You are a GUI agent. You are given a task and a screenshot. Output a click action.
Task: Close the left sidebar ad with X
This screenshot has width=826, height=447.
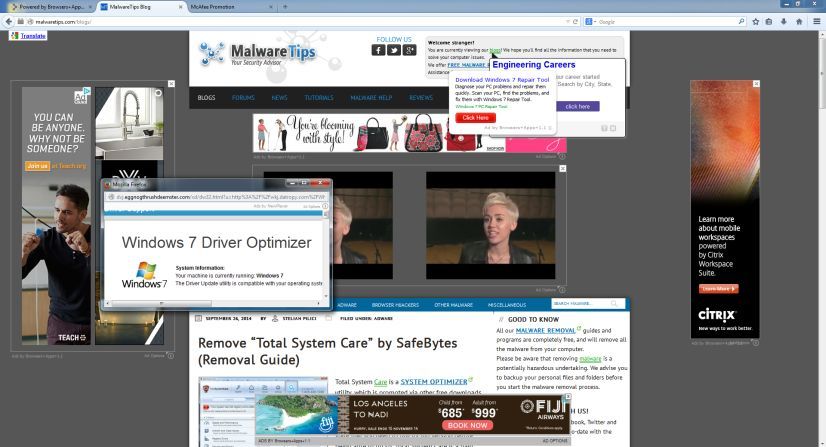tap(171, 84)
